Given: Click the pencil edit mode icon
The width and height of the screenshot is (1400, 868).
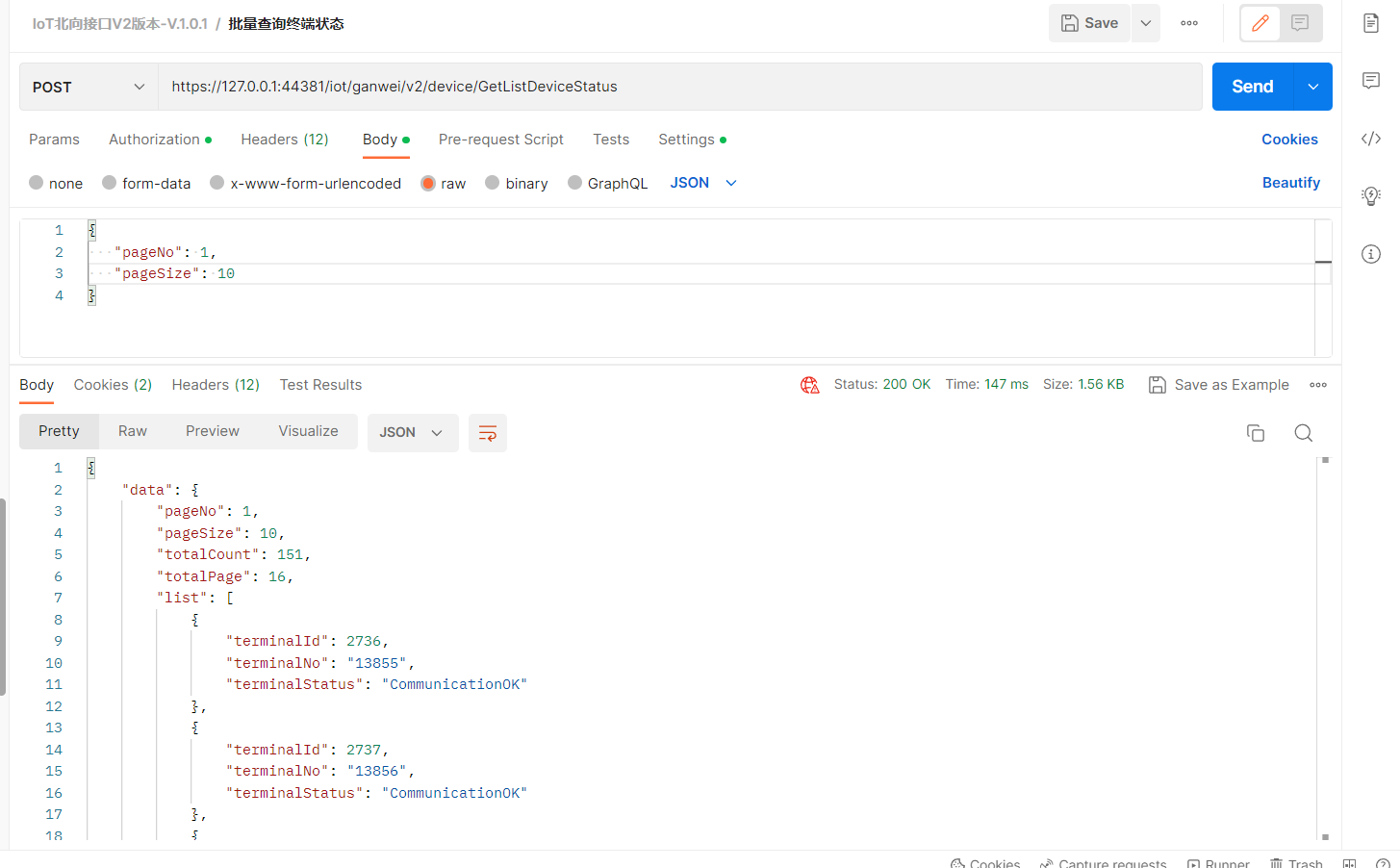Looking at the screenshot, I should (x=1260, y=23).
